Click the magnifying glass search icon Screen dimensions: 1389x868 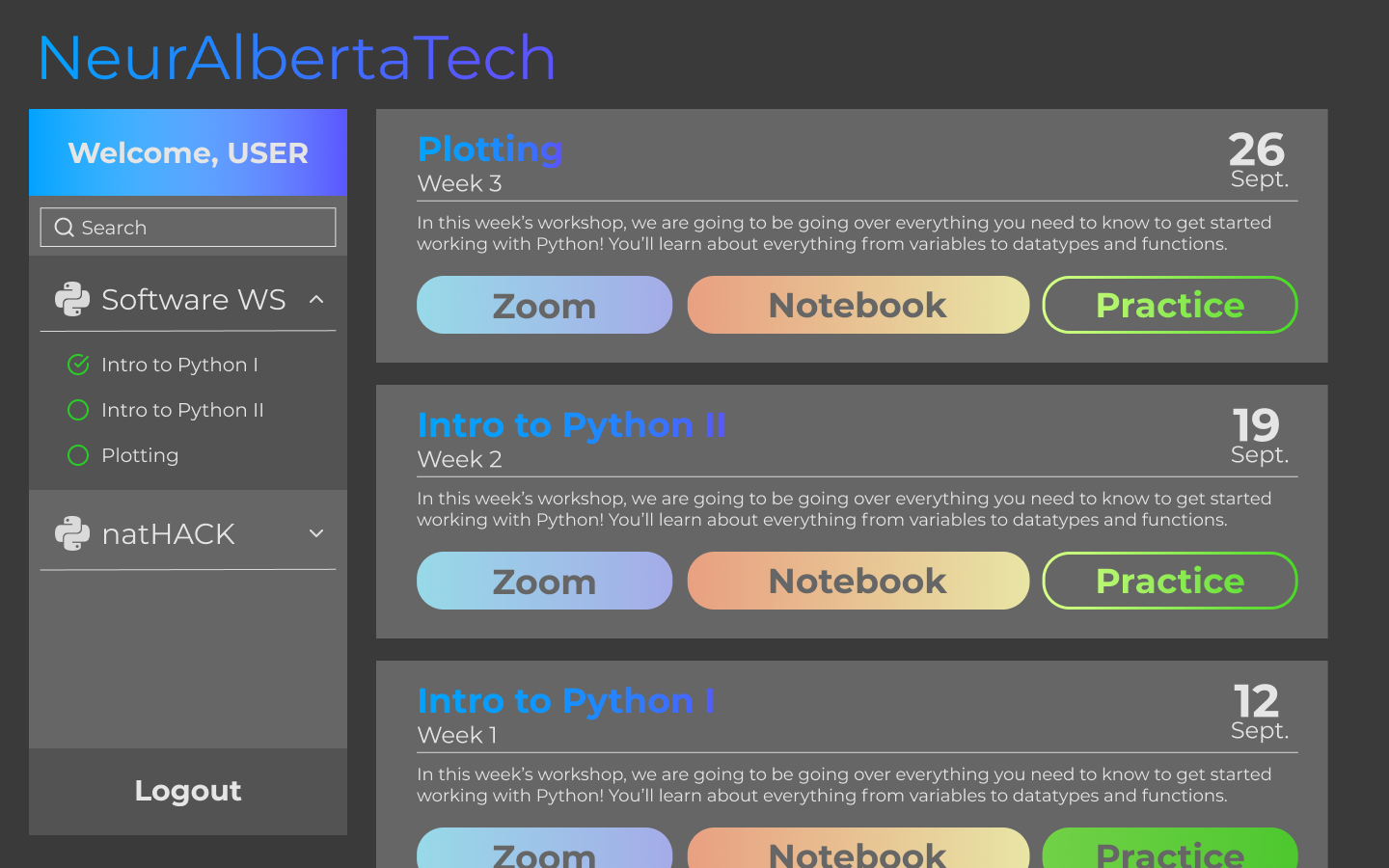(x=64, y=228)
